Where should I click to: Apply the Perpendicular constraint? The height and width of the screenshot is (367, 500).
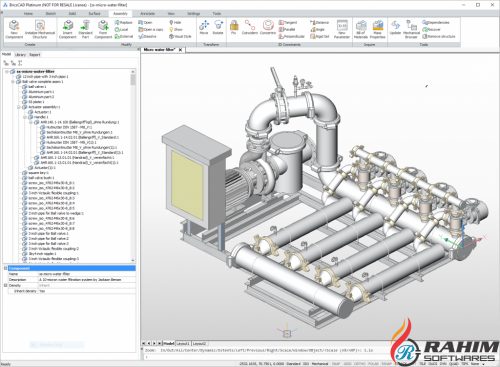click(x=291, y=36)
